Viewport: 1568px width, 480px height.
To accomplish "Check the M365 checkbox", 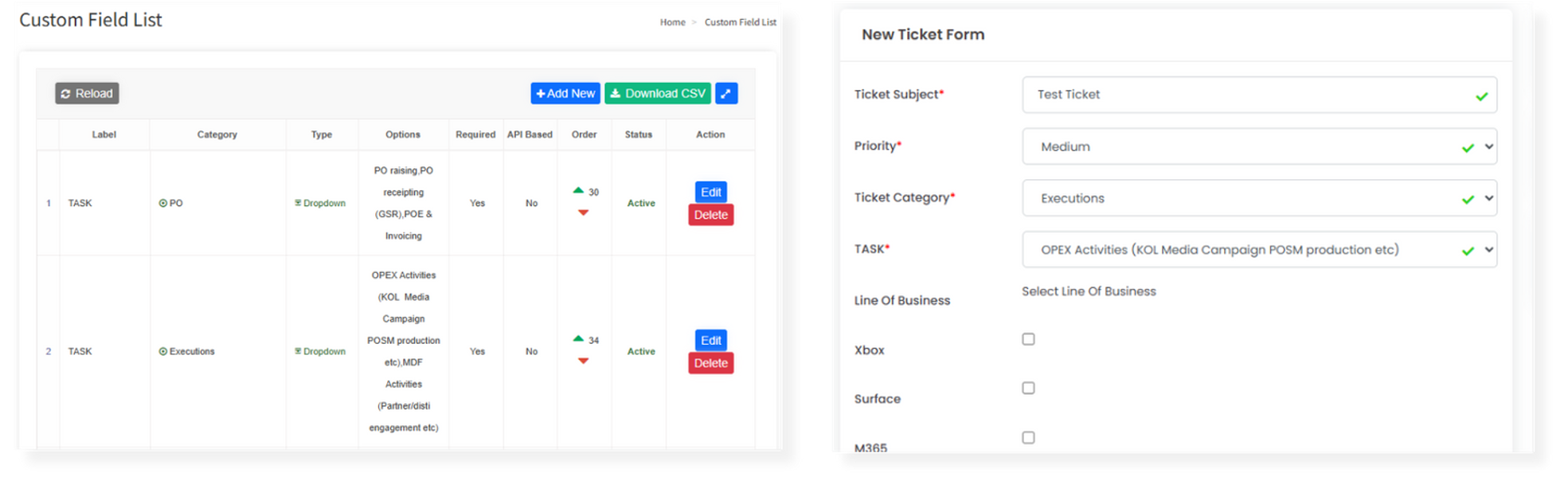I will [1028, 438].
